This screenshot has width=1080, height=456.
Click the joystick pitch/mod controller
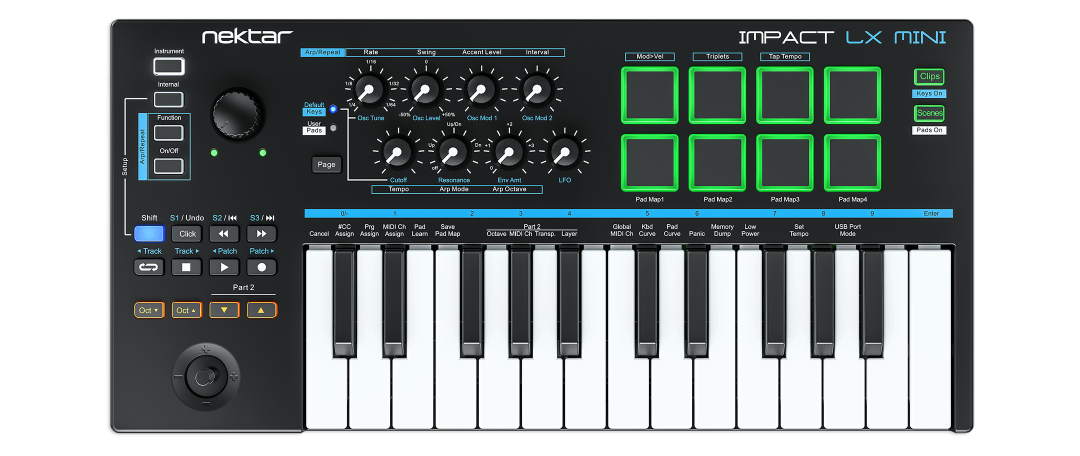tap(205, 377)
